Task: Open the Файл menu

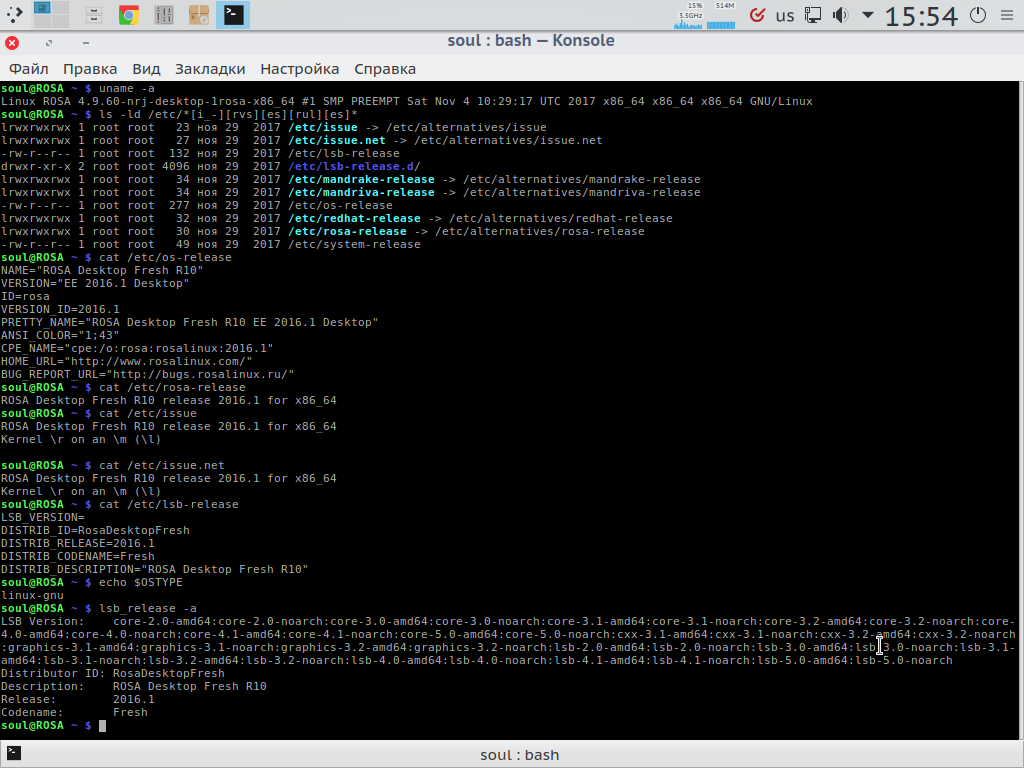Action: [x=29, y=69]
